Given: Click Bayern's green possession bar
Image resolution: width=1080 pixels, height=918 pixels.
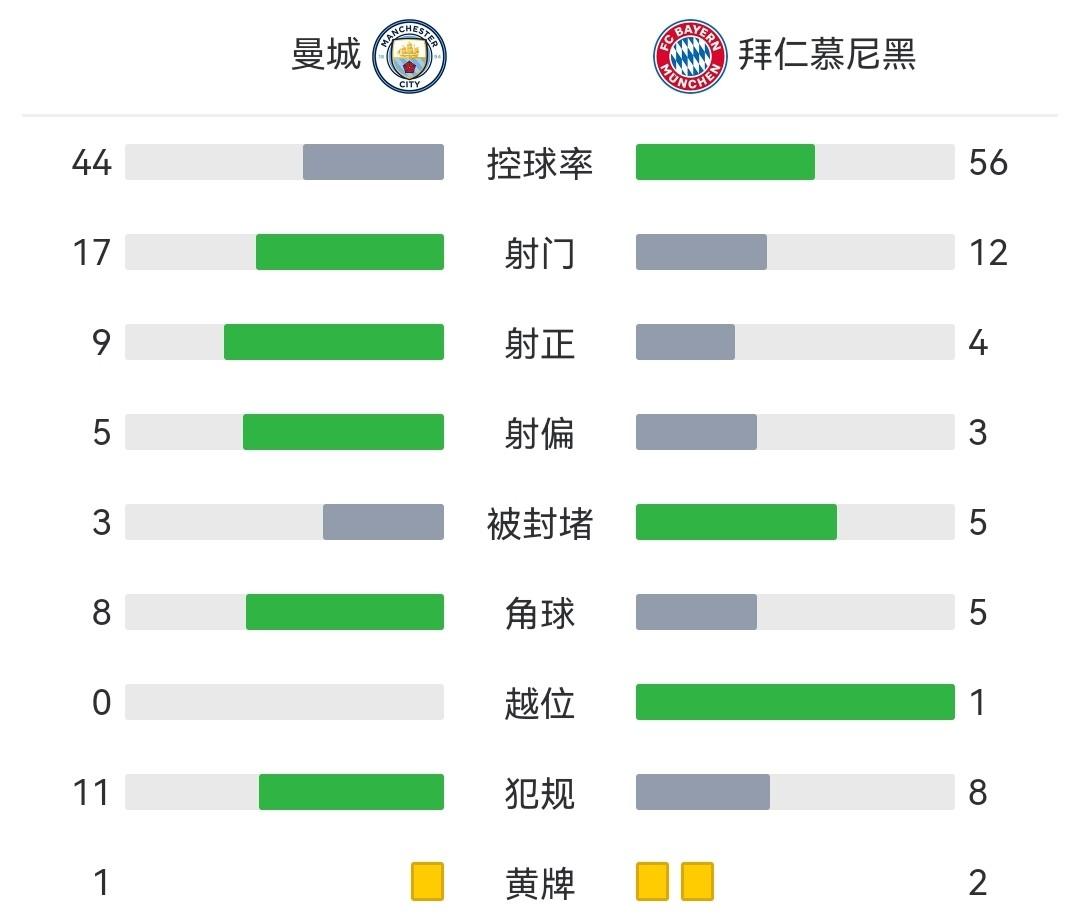Looking at the screenshot, I should coord(725,162).
